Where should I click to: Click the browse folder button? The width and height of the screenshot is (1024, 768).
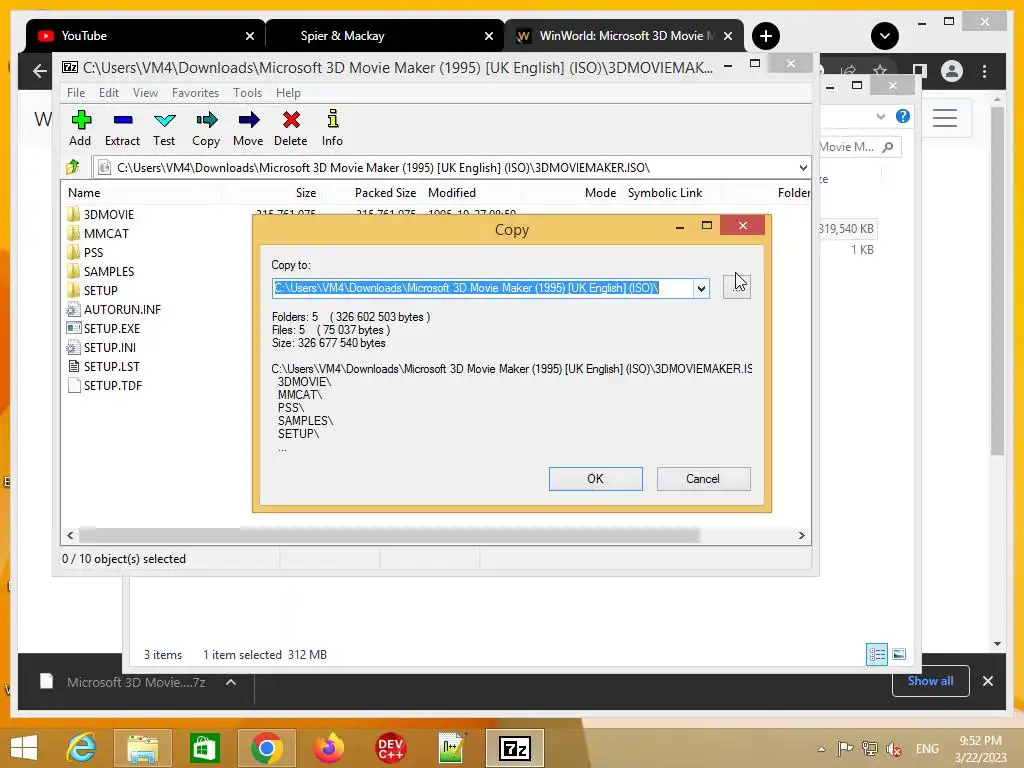pyautogui.click(x=737, y=287)
